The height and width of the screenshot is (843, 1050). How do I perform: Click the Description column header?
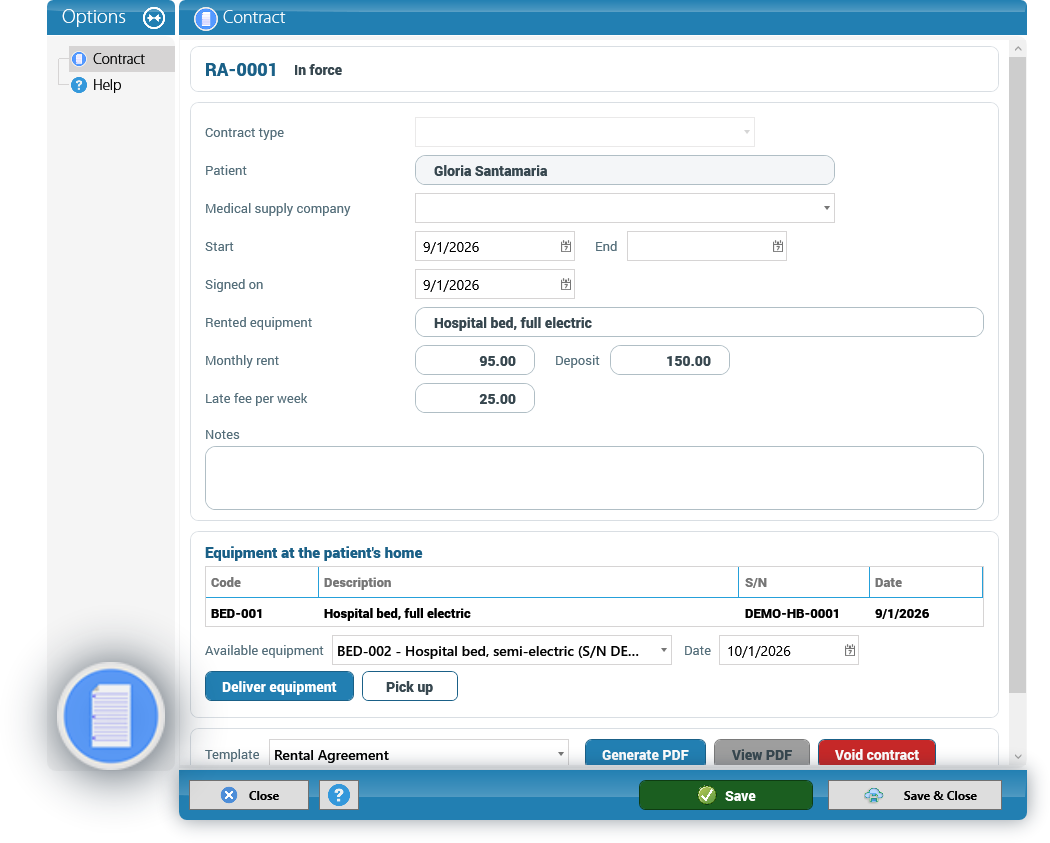tap(528, 583)
